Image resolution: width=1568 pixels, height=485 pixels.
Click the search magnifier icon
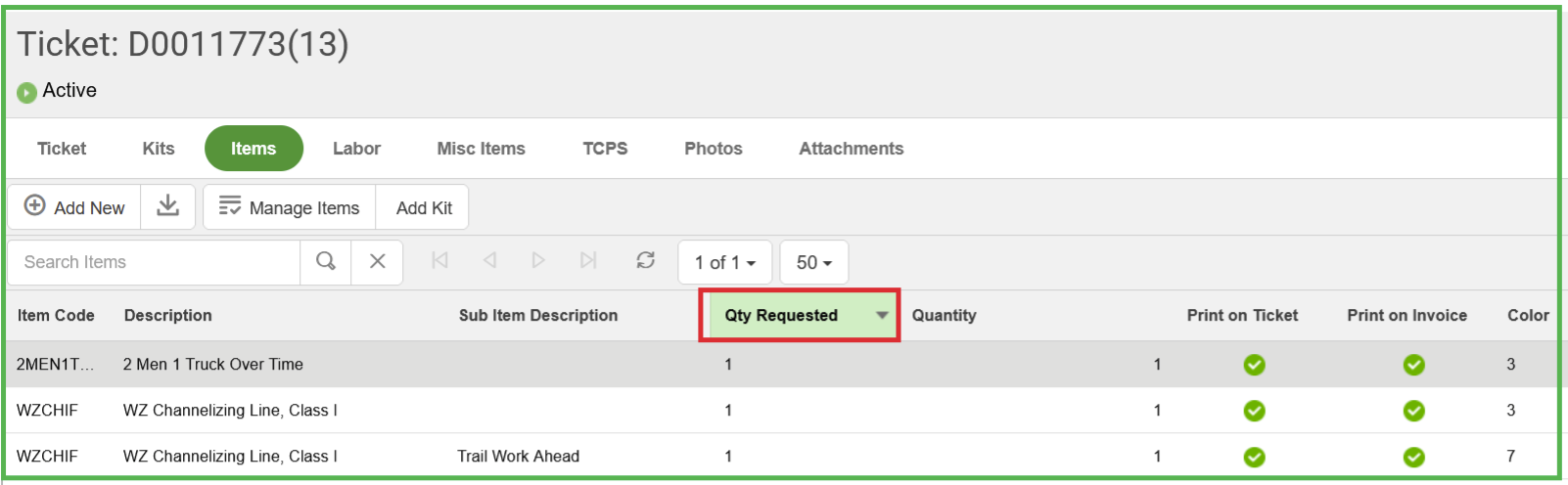click(x=326, y=261)
